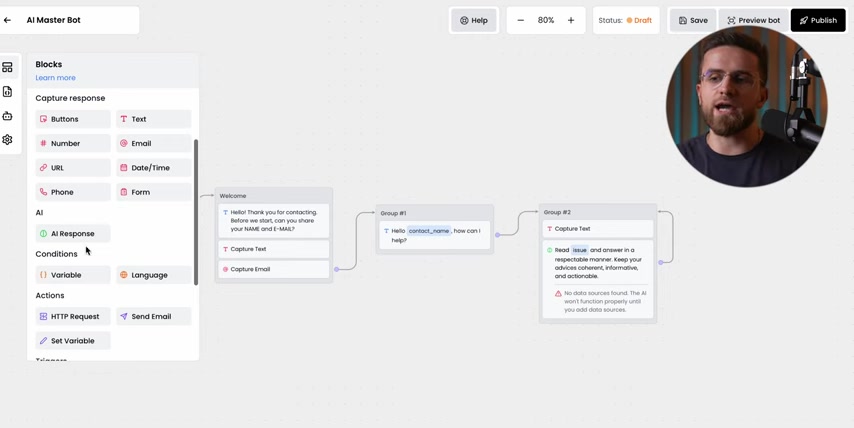Add a Language condition block
Viewport: 854px width, 428px height.
[154, 275]
